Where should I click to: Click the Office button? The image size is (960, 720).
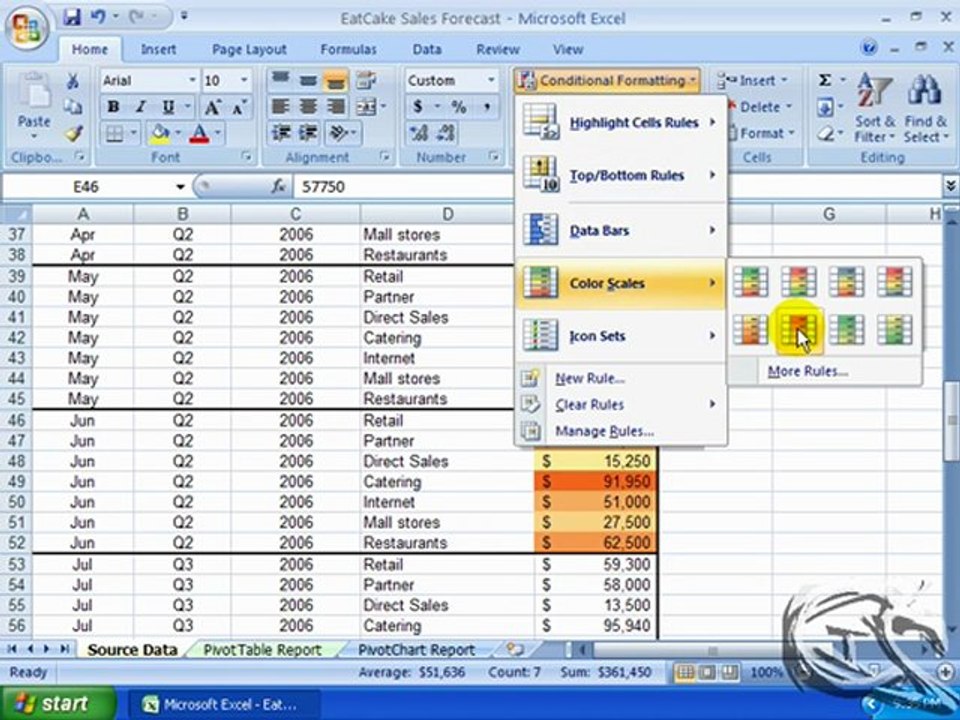point(27,29)
